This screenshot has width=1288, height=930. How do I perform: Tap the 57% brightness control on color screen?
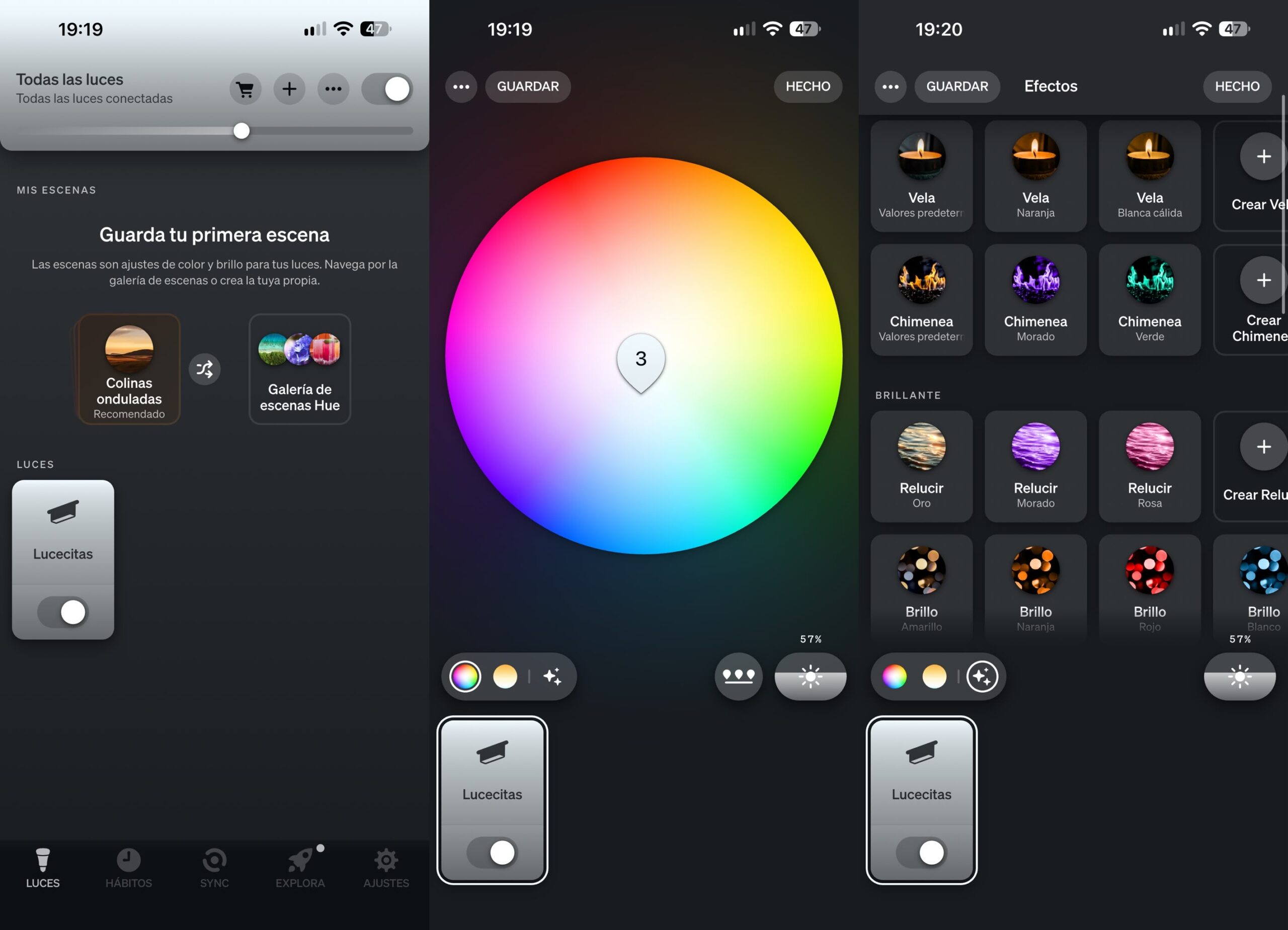pos(811,677)
